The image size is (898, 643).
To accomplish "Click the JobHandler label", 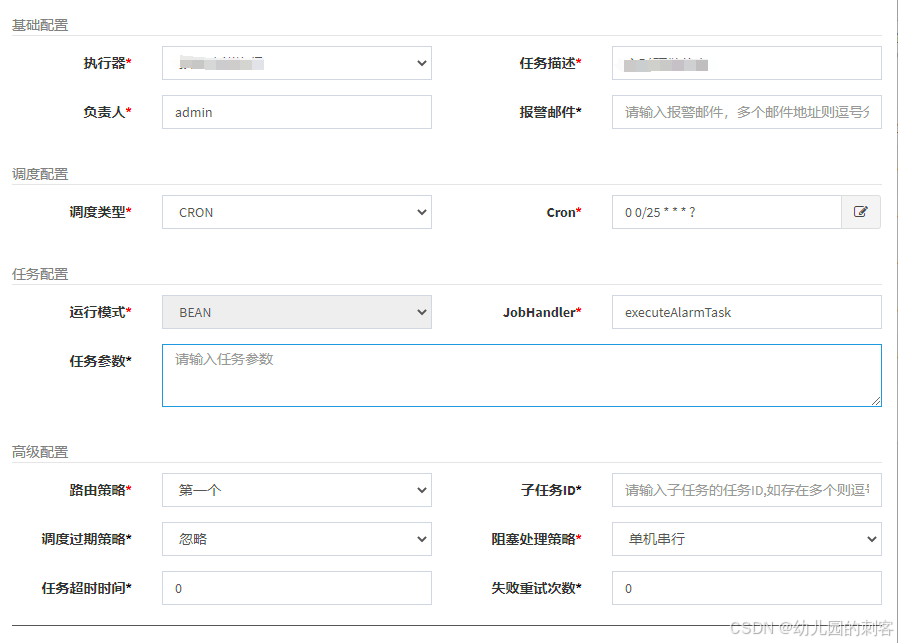I will click(x=542, y=312).
